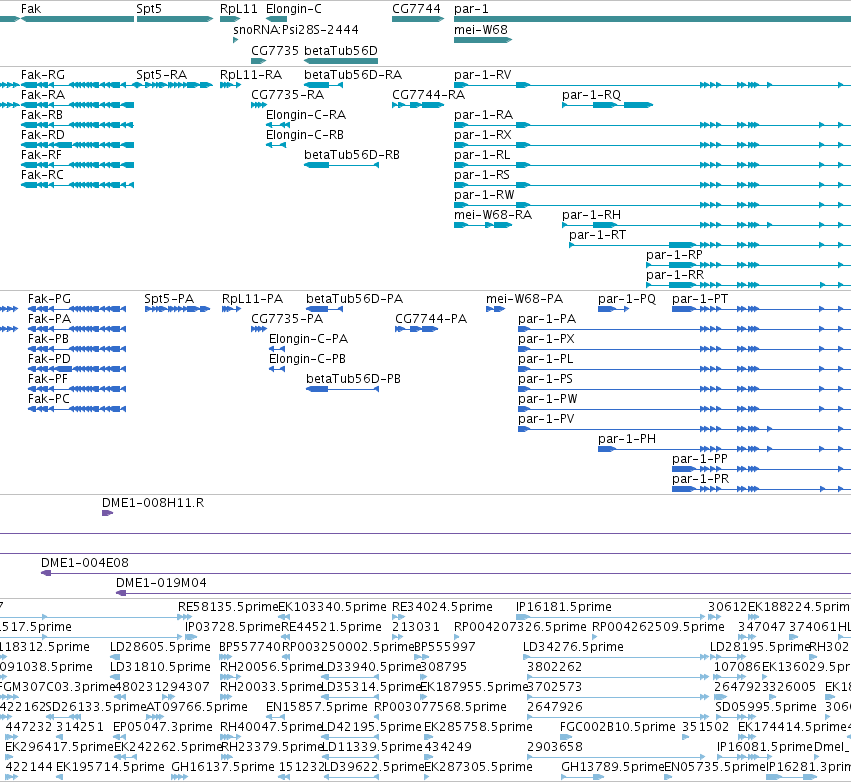
Task: Select transcript Spt5-RA
Action: pos(162,75)
